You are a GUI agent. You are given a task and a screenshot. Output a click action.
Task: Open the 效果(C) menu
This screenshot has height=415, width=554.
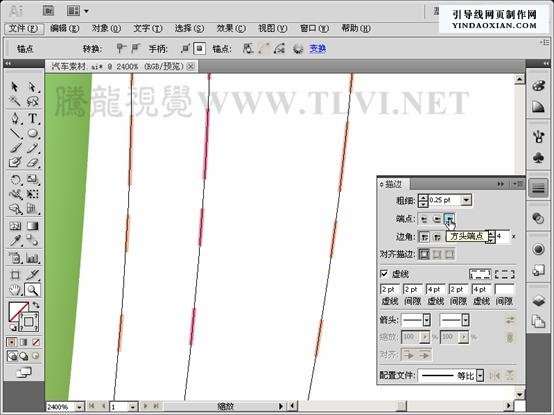pos(231,29)
